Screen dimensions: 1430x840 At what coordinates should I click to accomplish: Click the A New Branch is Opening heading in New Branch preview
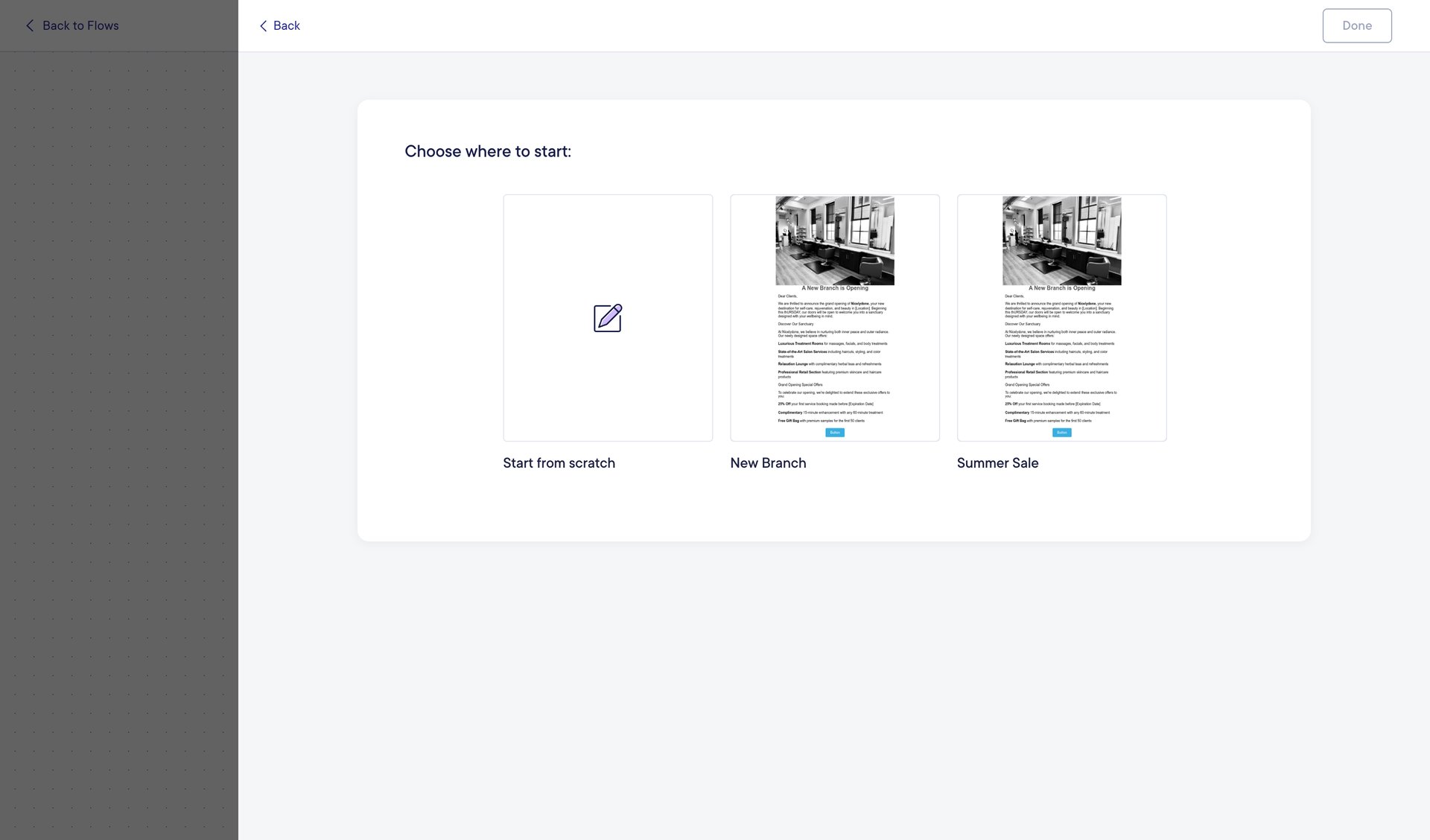[x=834, y=288]
